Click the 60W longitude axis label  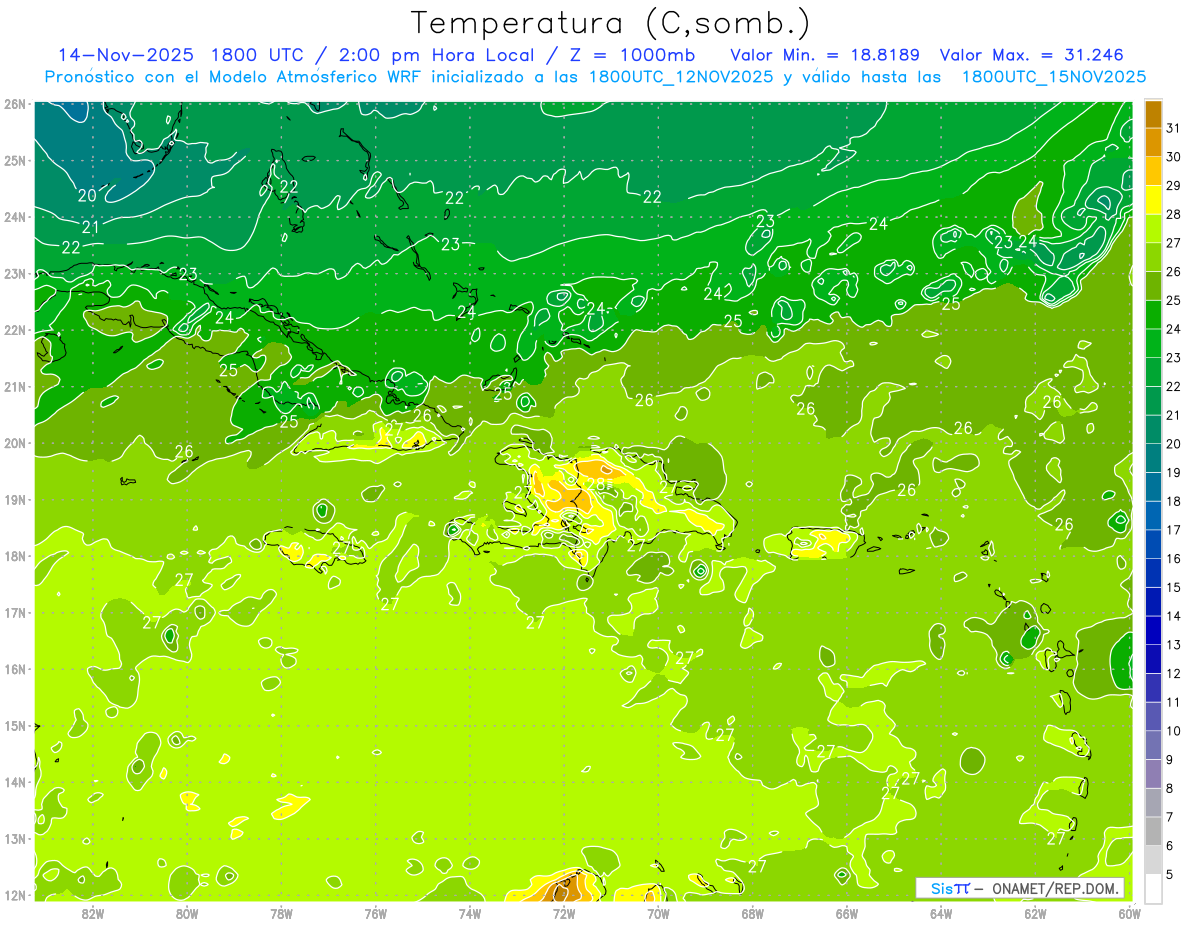(x=1129, y=913)
